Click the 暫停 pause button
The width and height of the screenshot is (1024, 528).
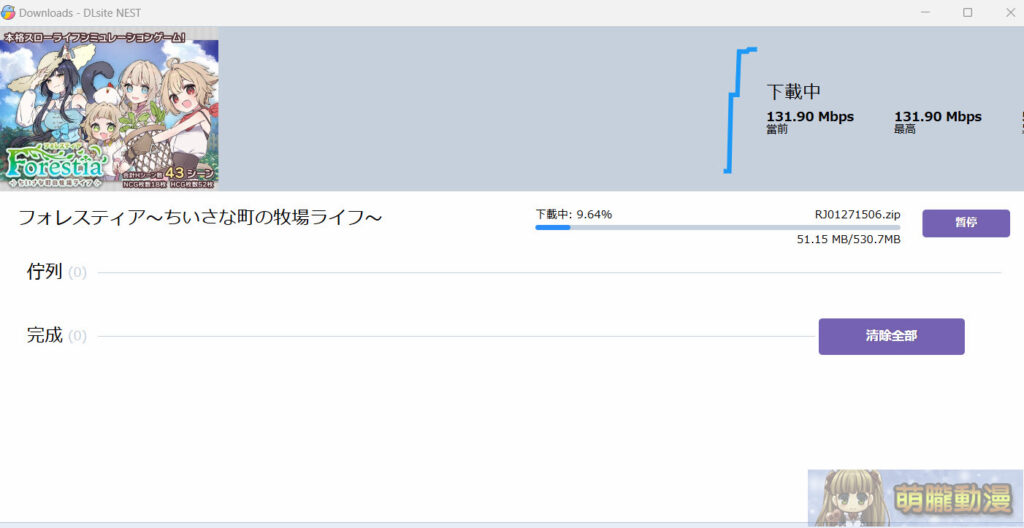(x=966, y=223)
